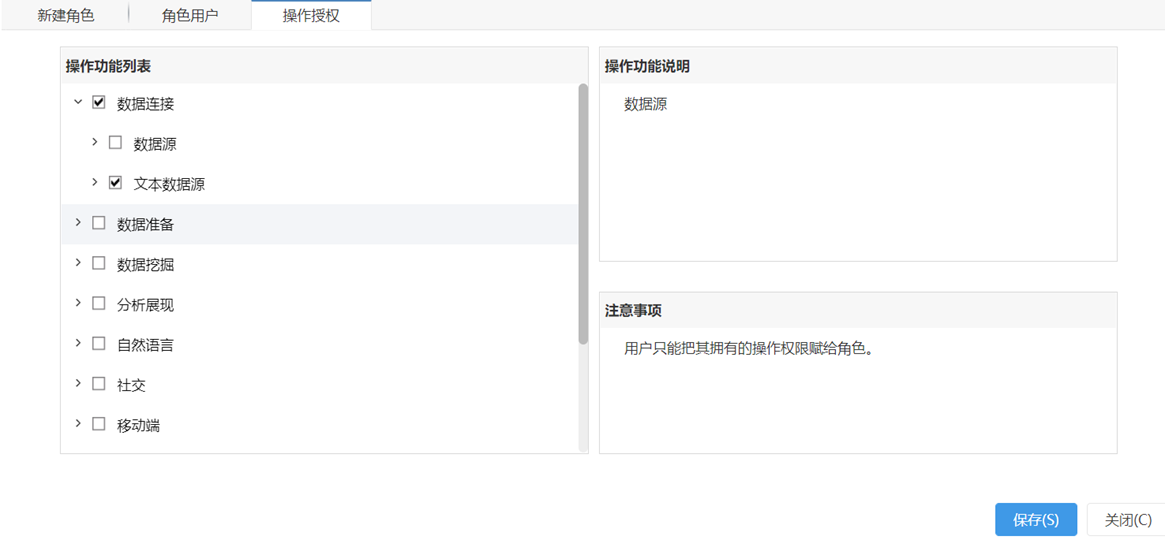Screen dimensions: 1165x540
Task: Expand the 自然语言 node
Action: (77, 342)
